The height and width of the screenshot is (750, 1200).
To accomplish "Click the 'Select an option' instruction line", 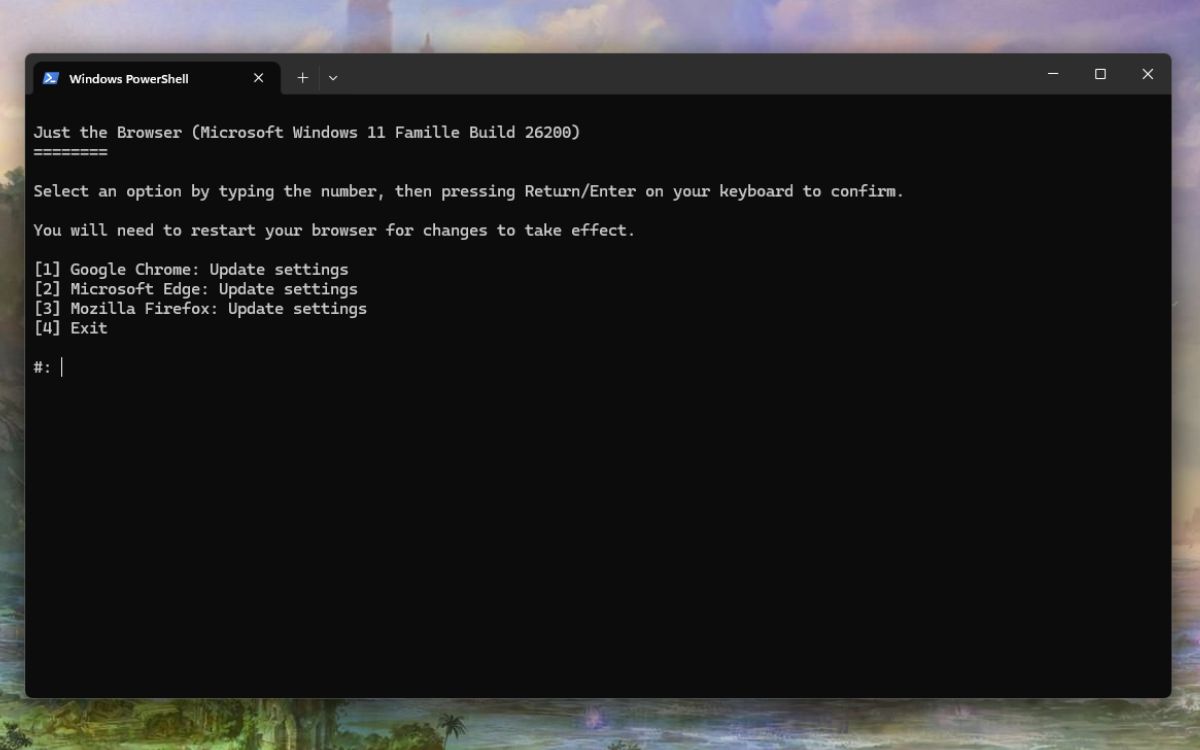I will [468, 190].
